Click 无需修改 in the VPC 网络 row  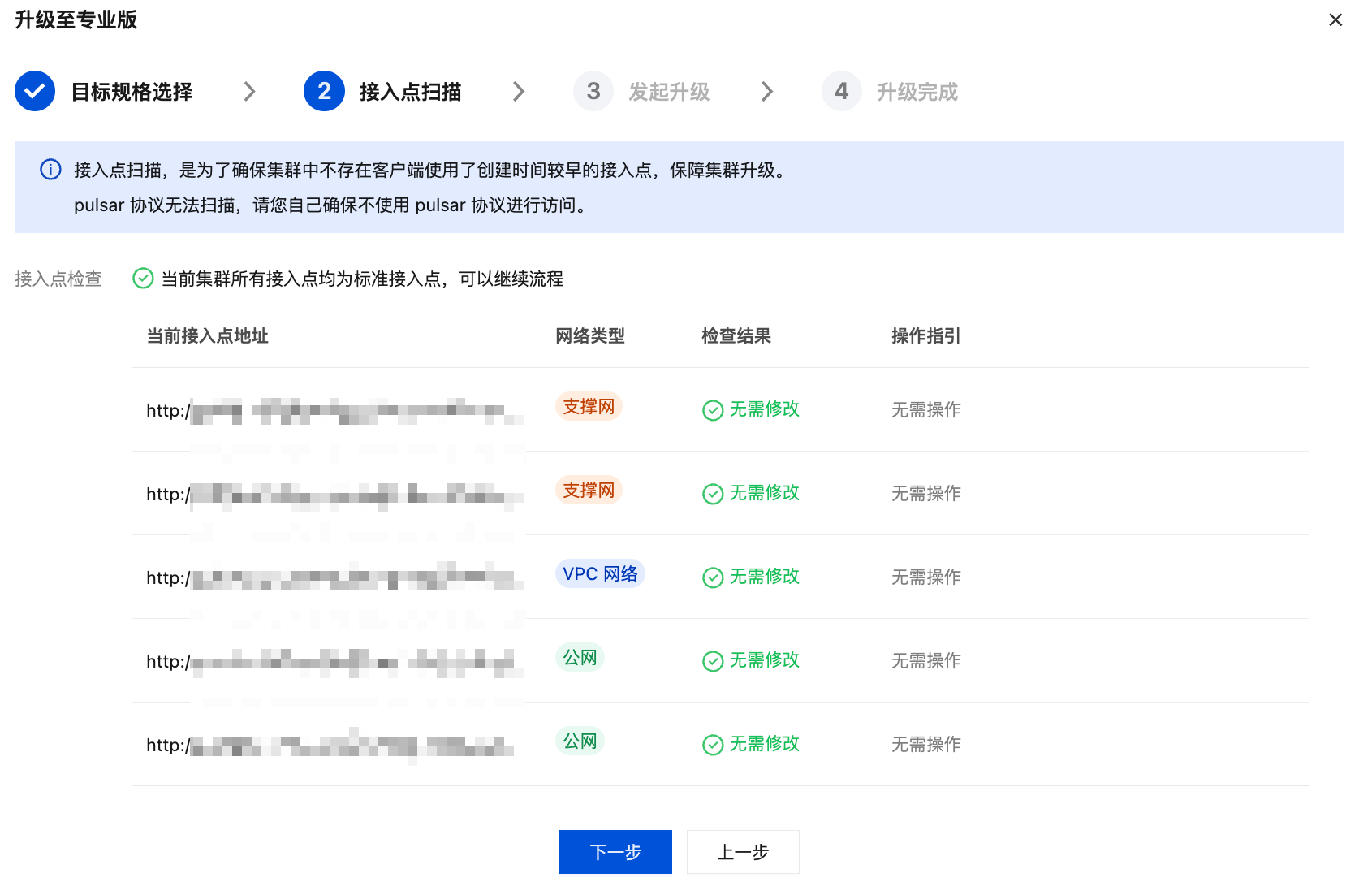coord(765,576)
